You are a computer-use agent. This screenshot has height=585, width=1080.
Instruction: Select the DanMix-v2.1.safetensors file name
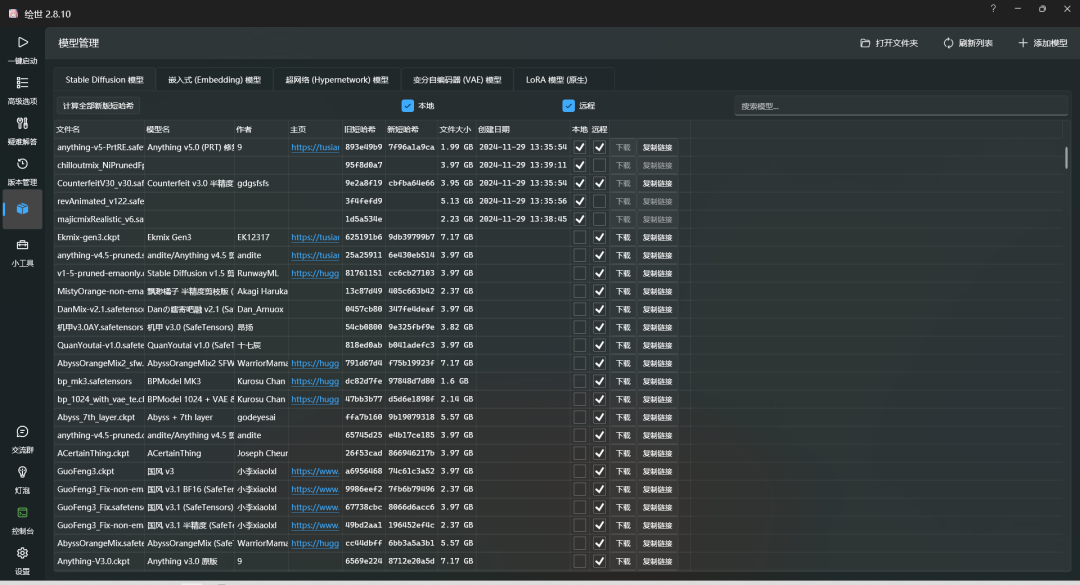[x=100, y=309]
